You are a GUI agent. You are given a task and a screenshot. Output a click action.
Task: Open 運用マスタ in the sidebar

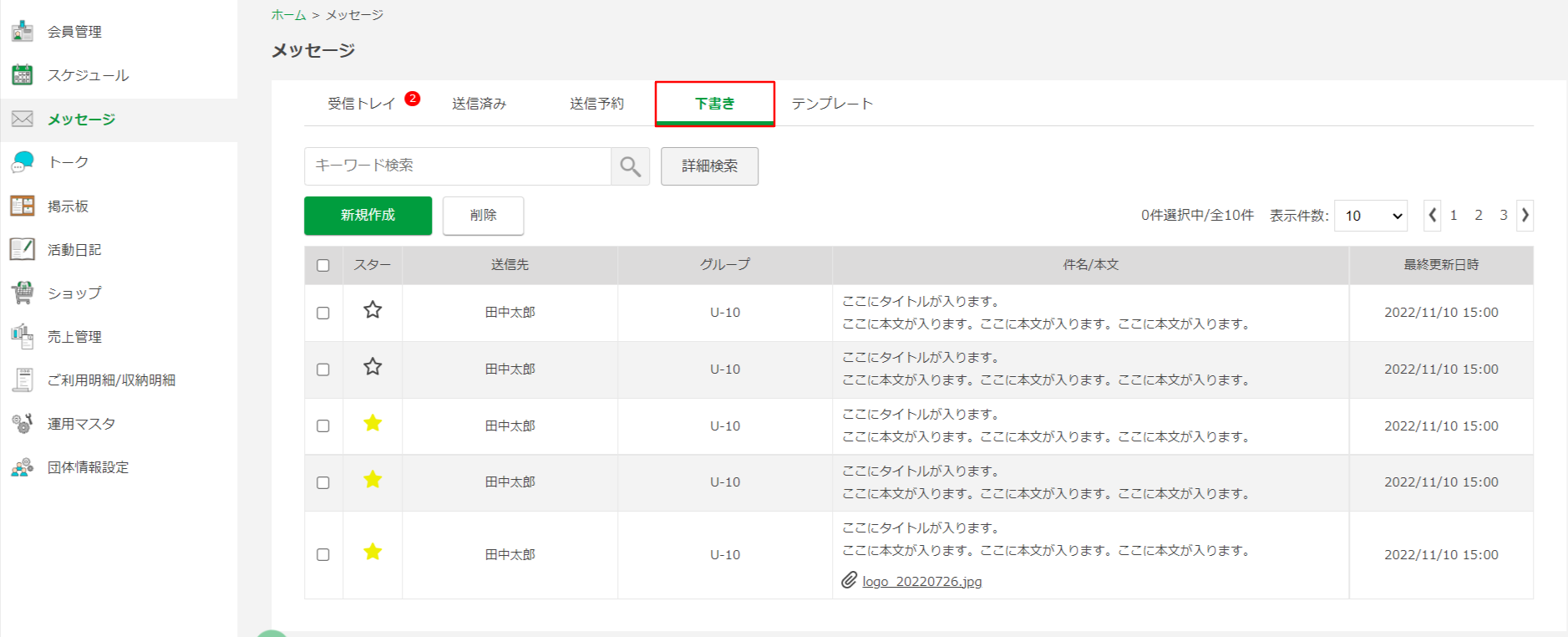[x=81, y=423]
